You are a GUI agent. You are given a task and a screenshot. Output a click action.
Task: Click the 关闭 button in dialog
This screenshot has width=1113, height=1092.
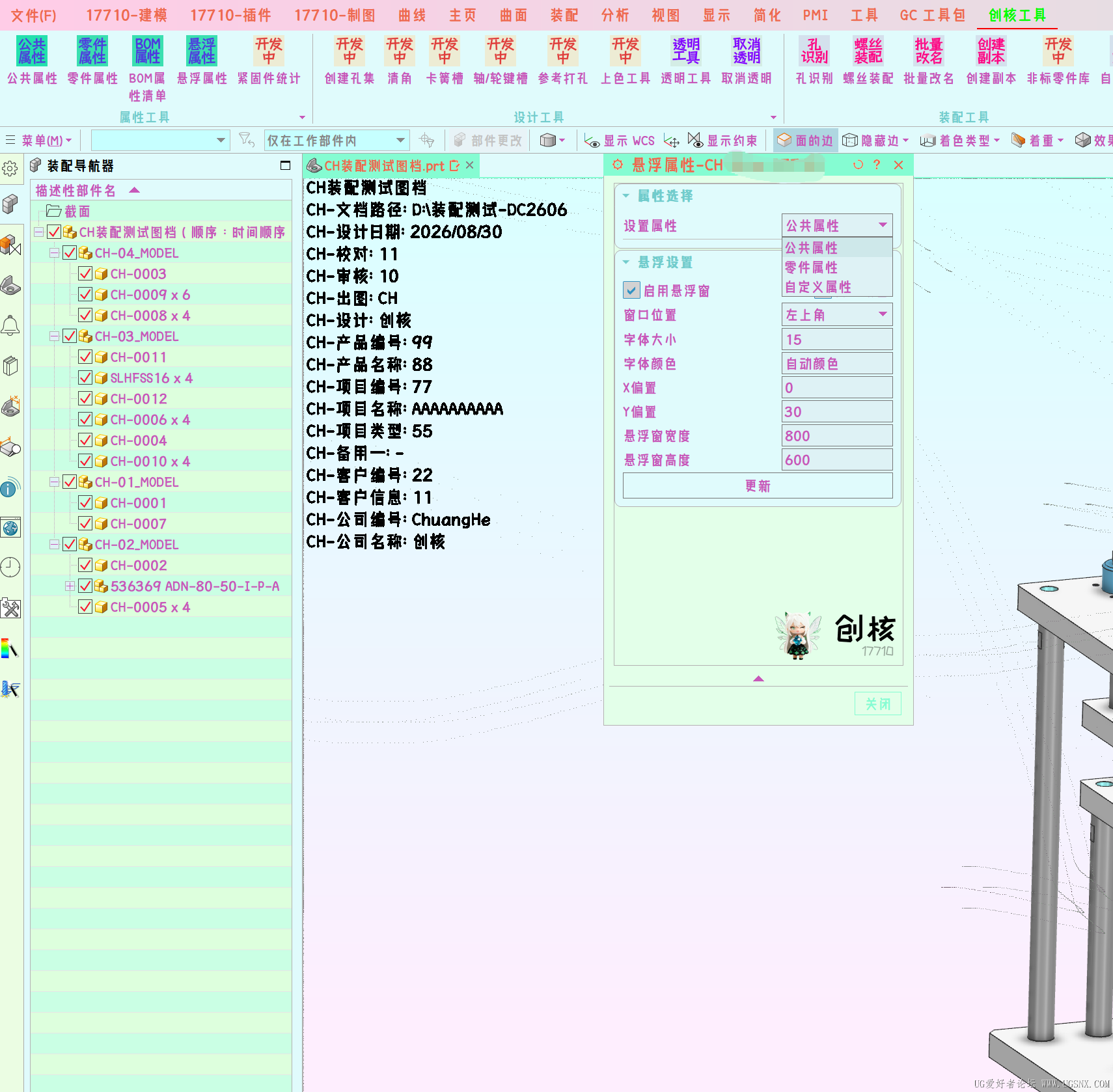(878, 703)
